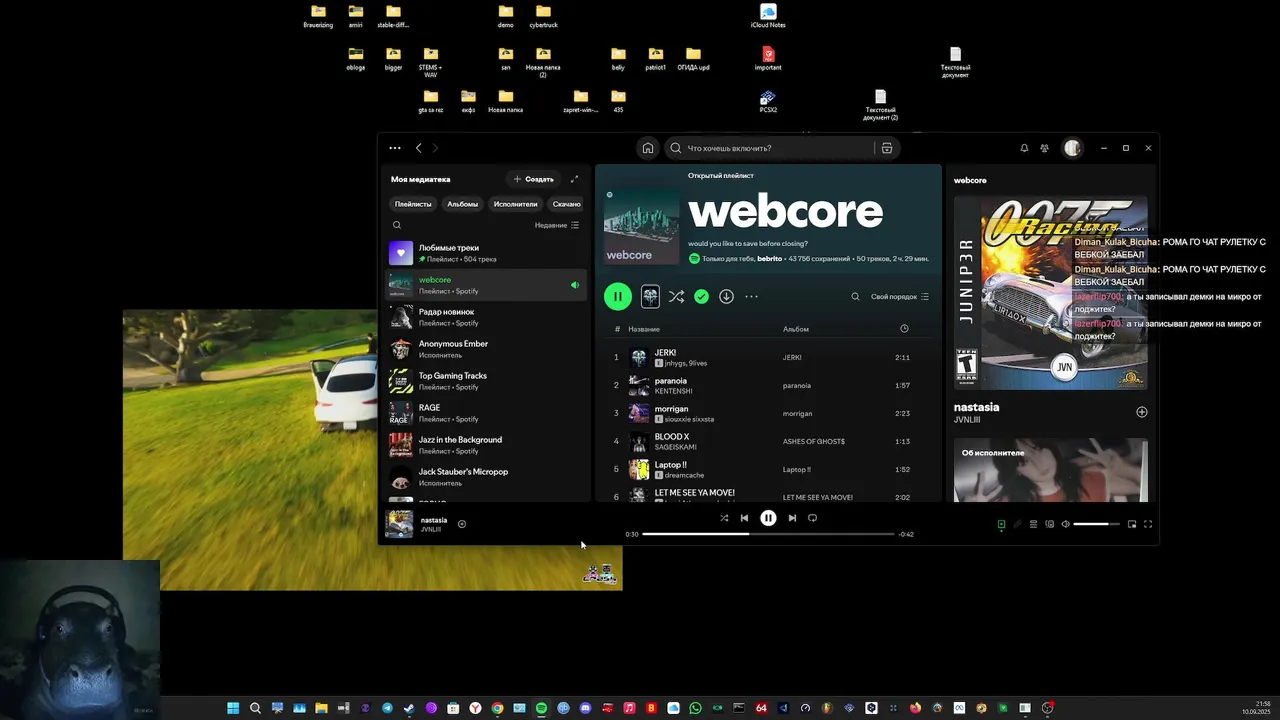Adjust the volume slider
The width and height of the screenshot is (1280, 720).
[1096, 524]
